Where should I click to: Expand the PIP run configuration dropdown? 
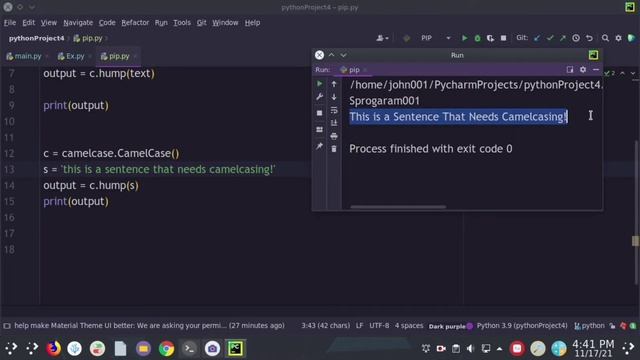pos(448,38)
